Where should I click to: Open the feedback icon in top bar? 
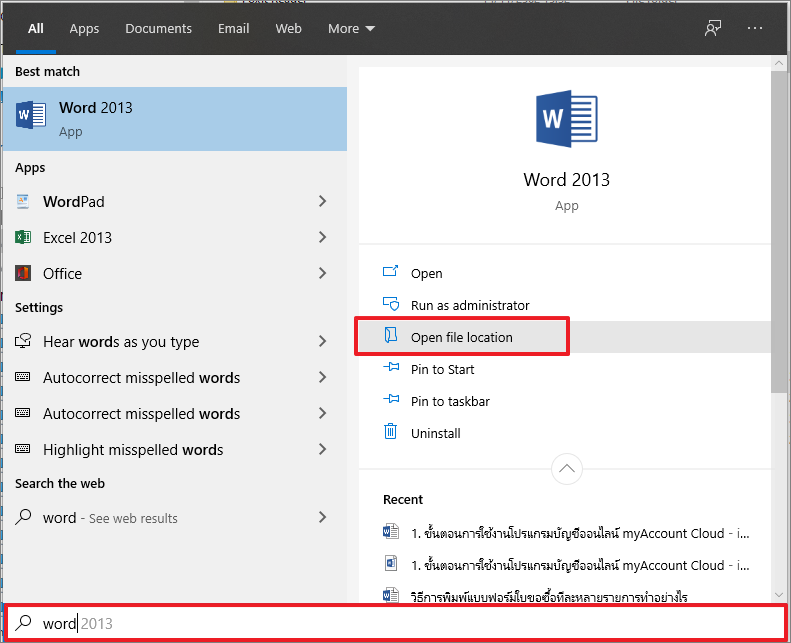713,28
